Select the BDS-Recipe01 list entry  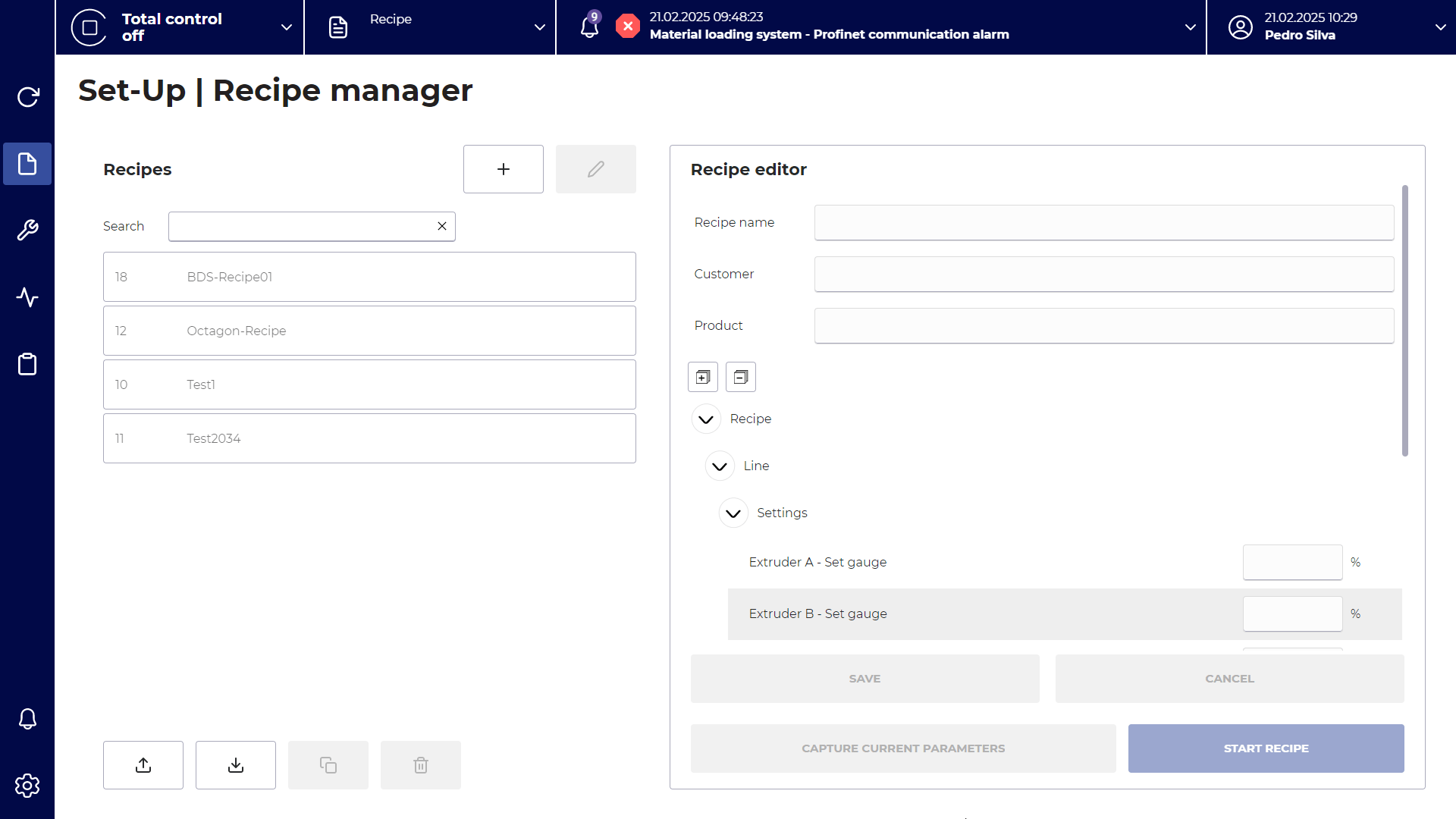(x=369, y=277)
